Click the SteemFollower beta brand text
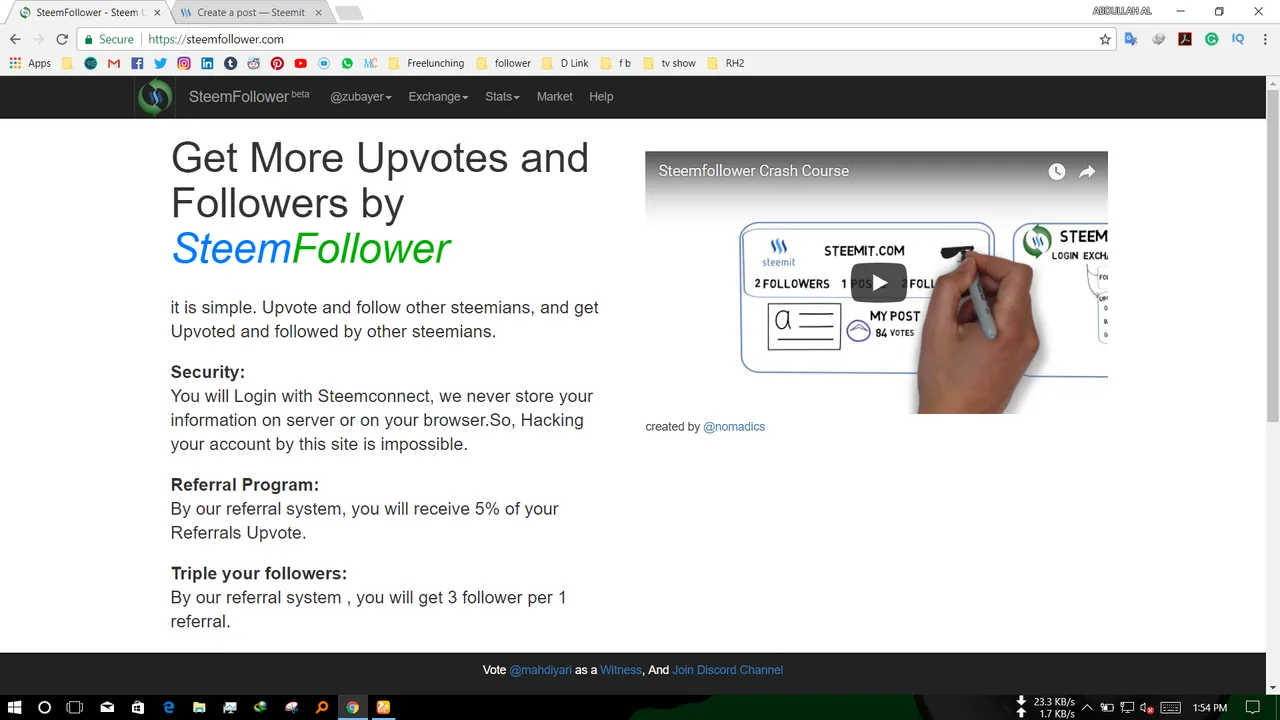The image size is (1280, 720). click(x=249, y=97)
